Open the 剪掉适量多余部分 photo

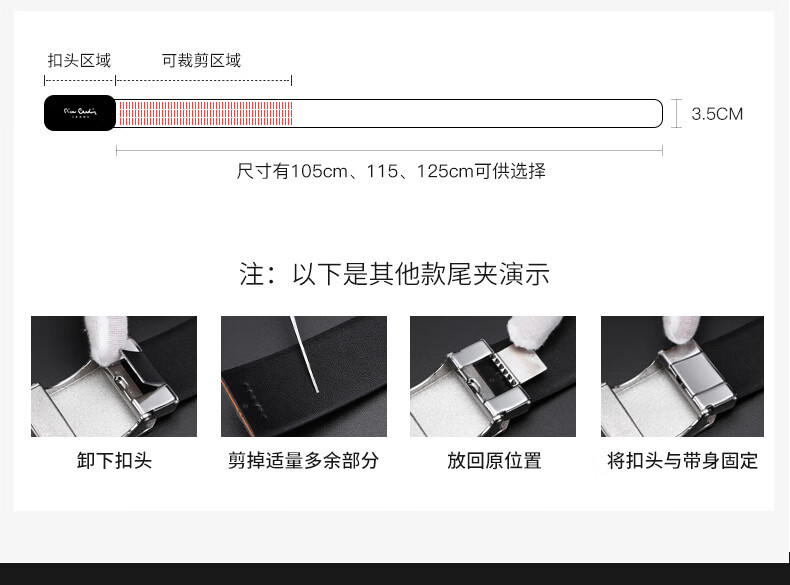coord(304,376)
